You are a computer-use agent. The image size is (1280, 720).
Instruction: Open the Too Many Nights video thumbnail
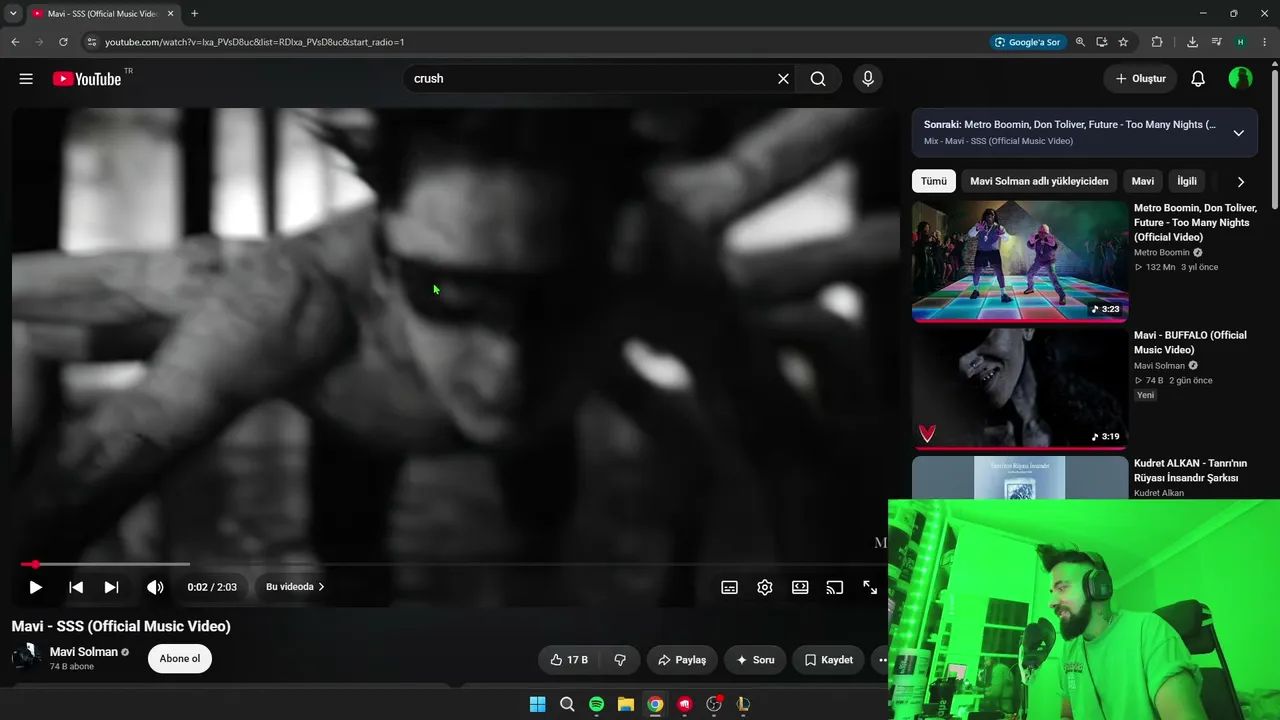1020,261
